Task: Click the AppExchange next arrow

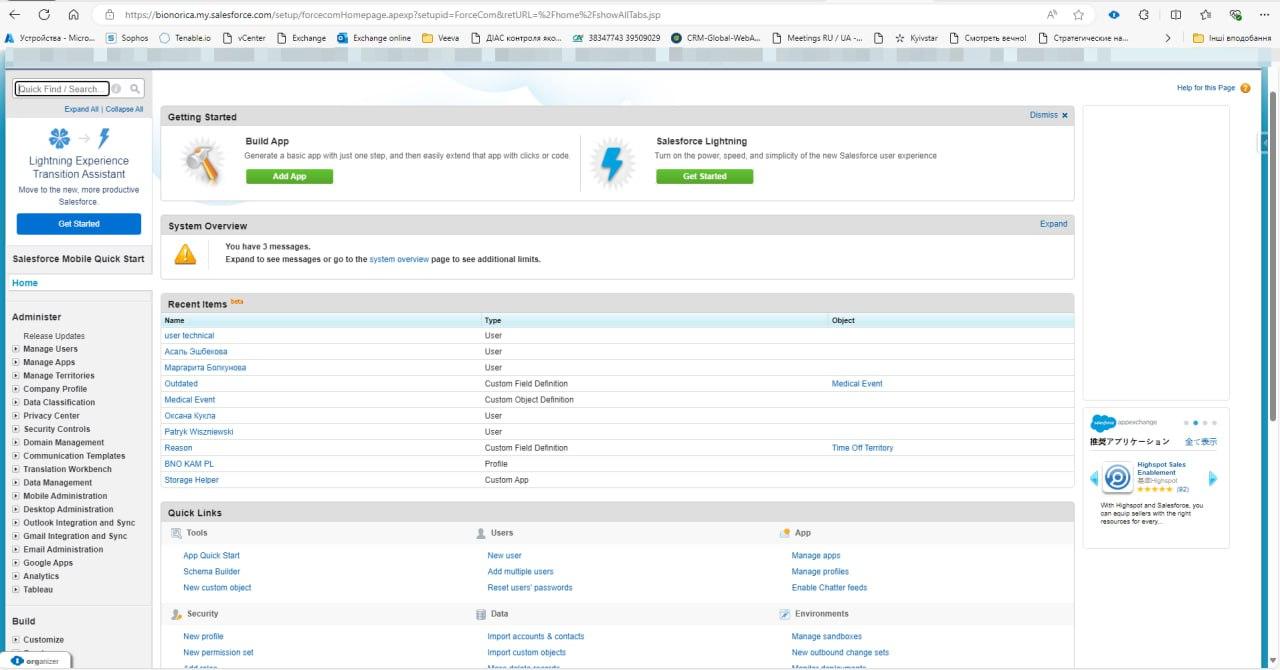Action: (1213, 478)
